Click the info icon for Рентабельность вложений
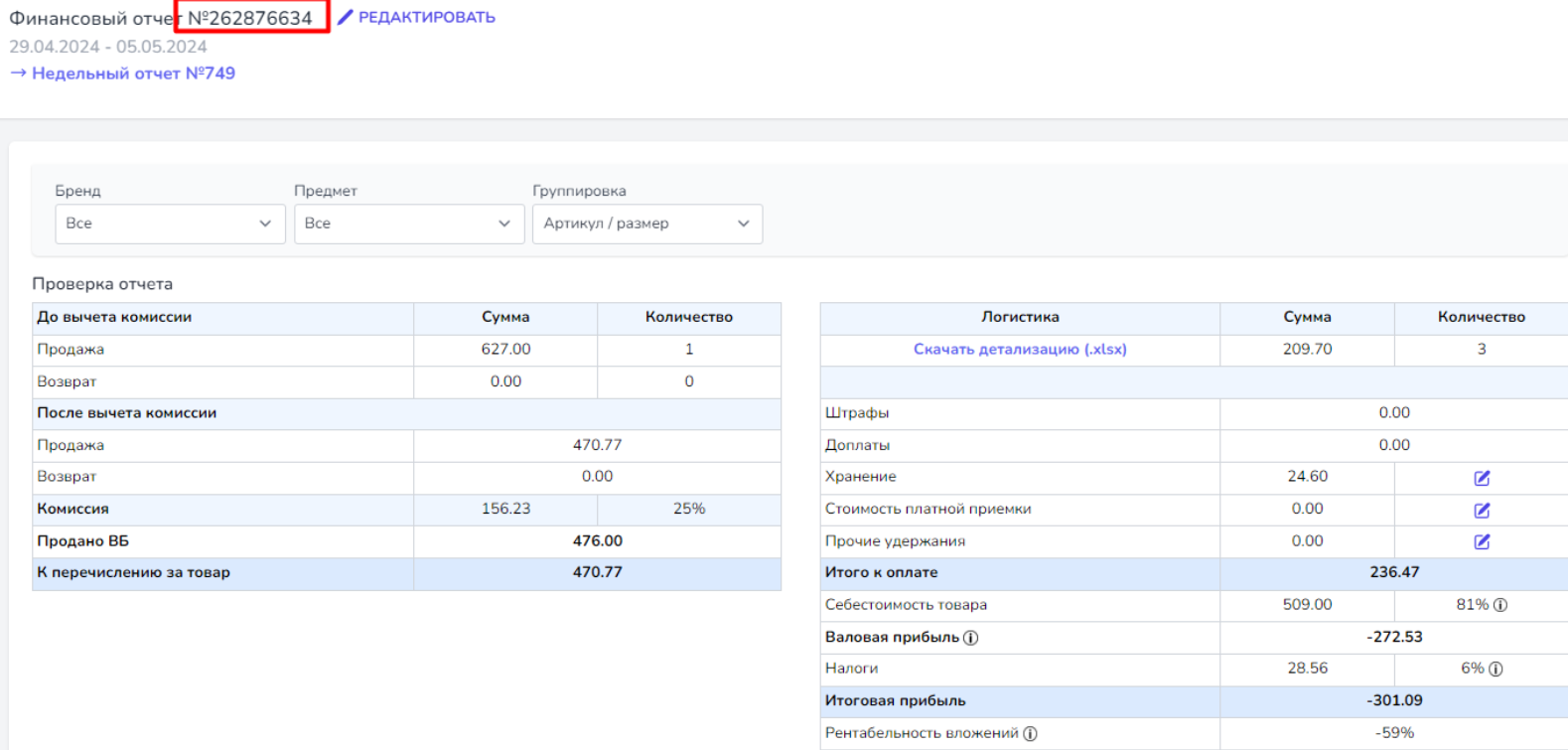 [1031, 734]
